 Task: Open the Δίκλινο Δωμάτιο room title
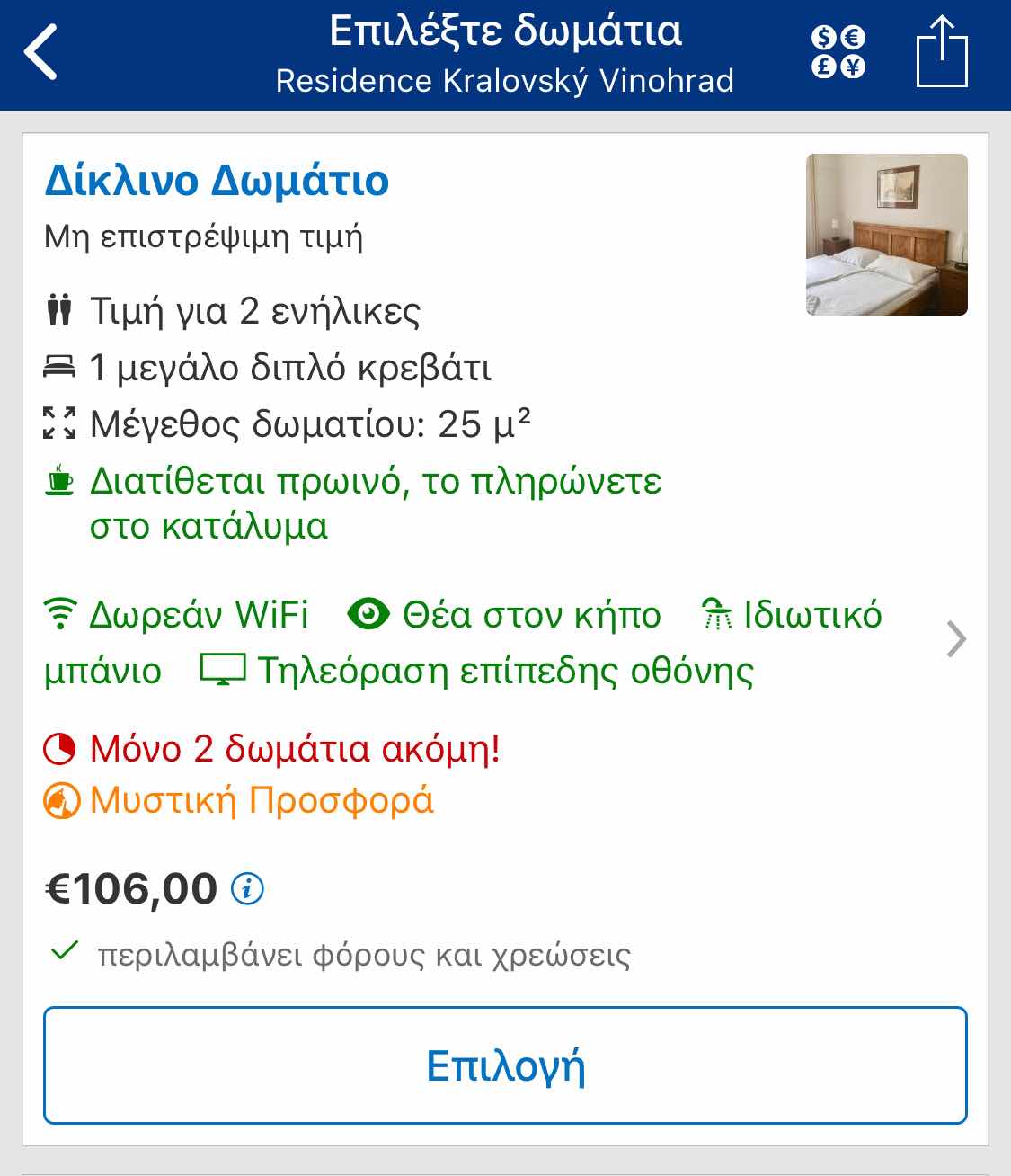tap(217, 180)
